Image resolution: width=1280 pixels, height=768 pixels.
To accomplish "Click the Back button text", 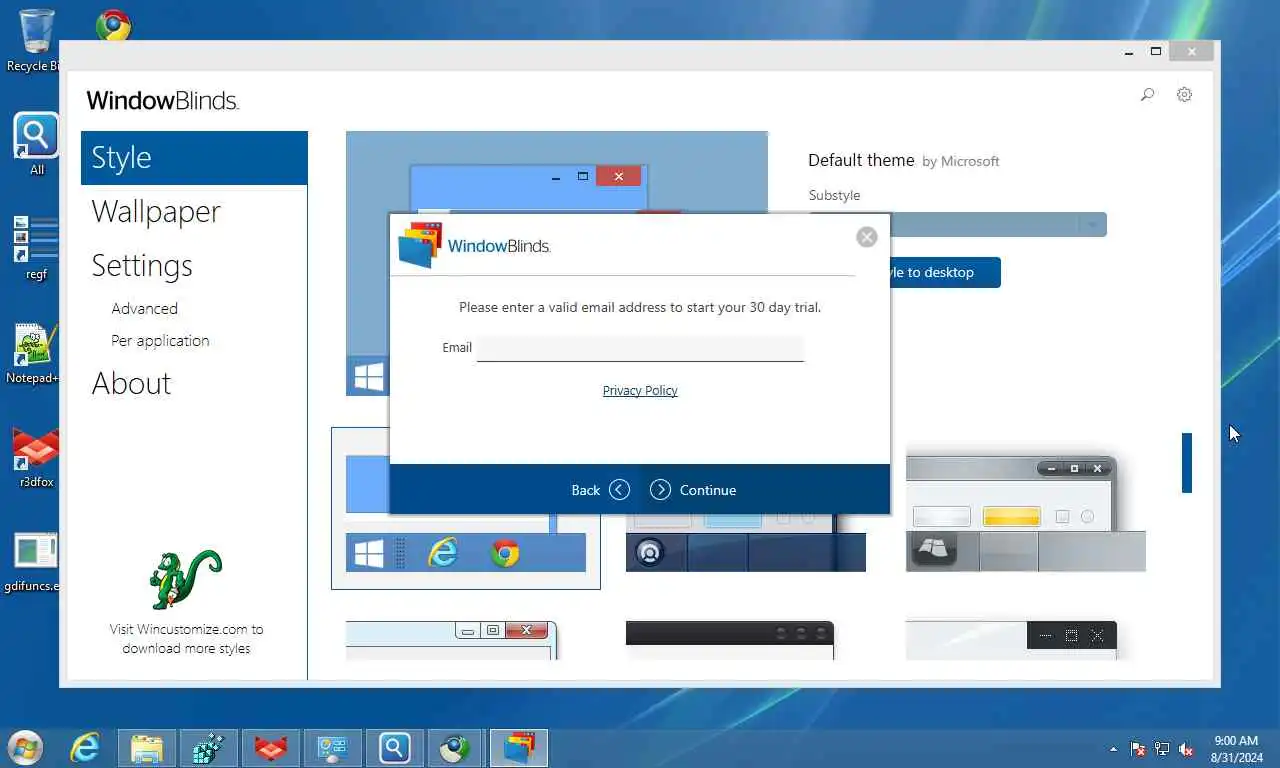I will point(586,490).
